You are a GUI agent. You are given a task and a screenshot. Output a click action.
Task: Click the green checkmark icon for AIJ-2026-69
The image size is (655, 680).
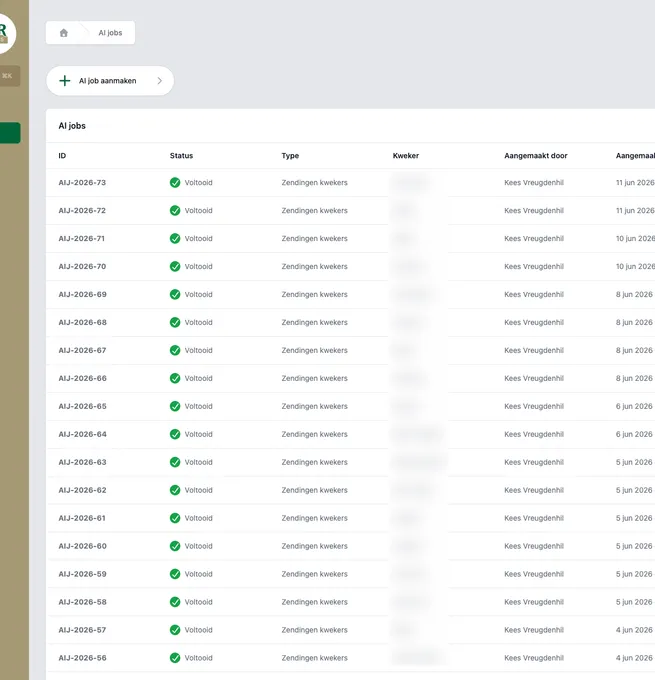pos(175,294)
